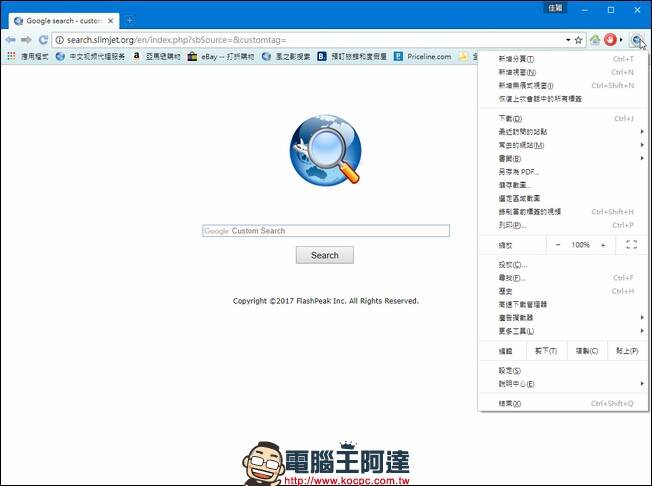Choose the cast (C)... entry in menu
This screenshot has height=486, width=652.
click(x=563, y=264)
